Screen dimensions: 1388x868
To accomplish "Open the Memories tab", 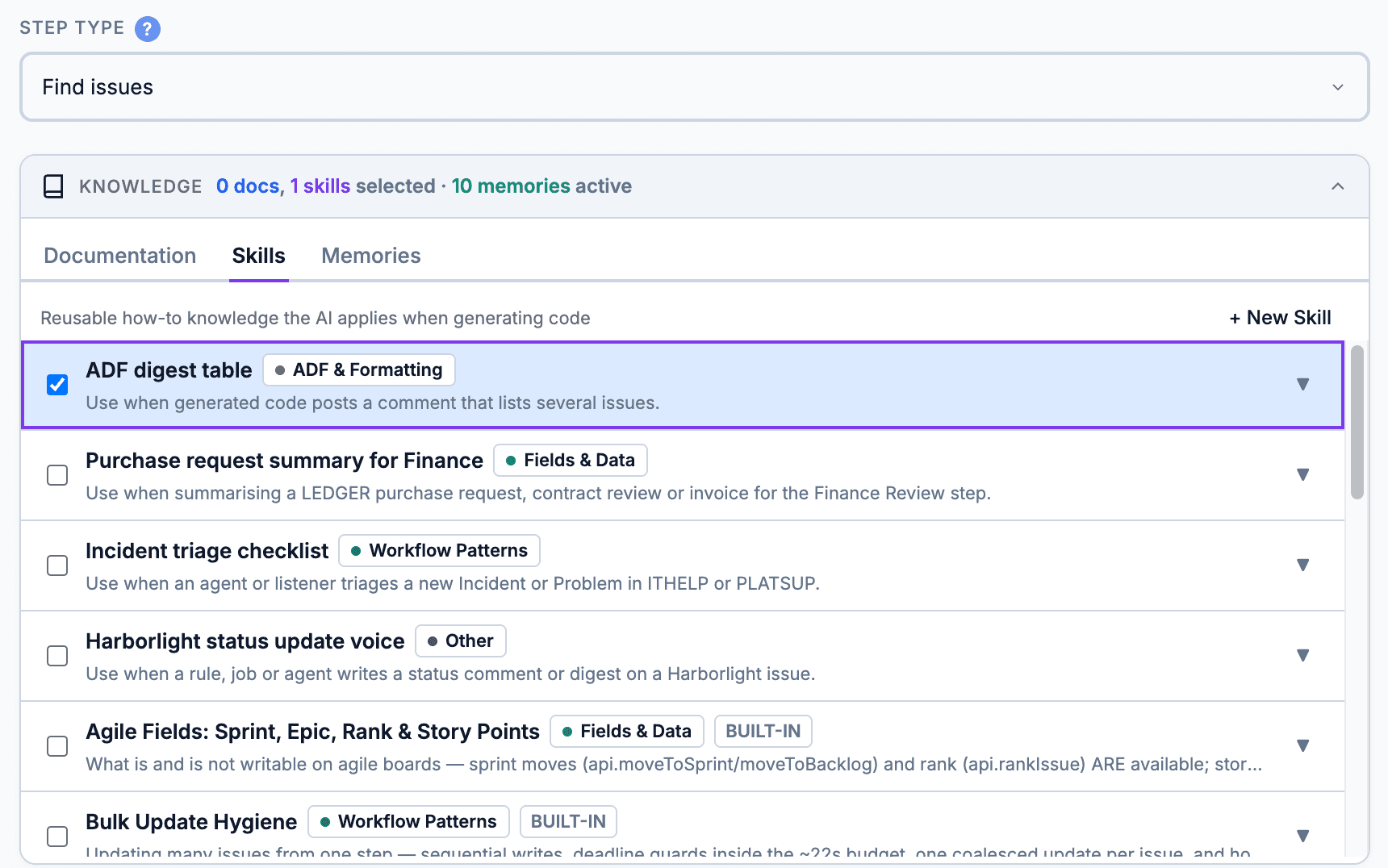I will pos(371,256).
